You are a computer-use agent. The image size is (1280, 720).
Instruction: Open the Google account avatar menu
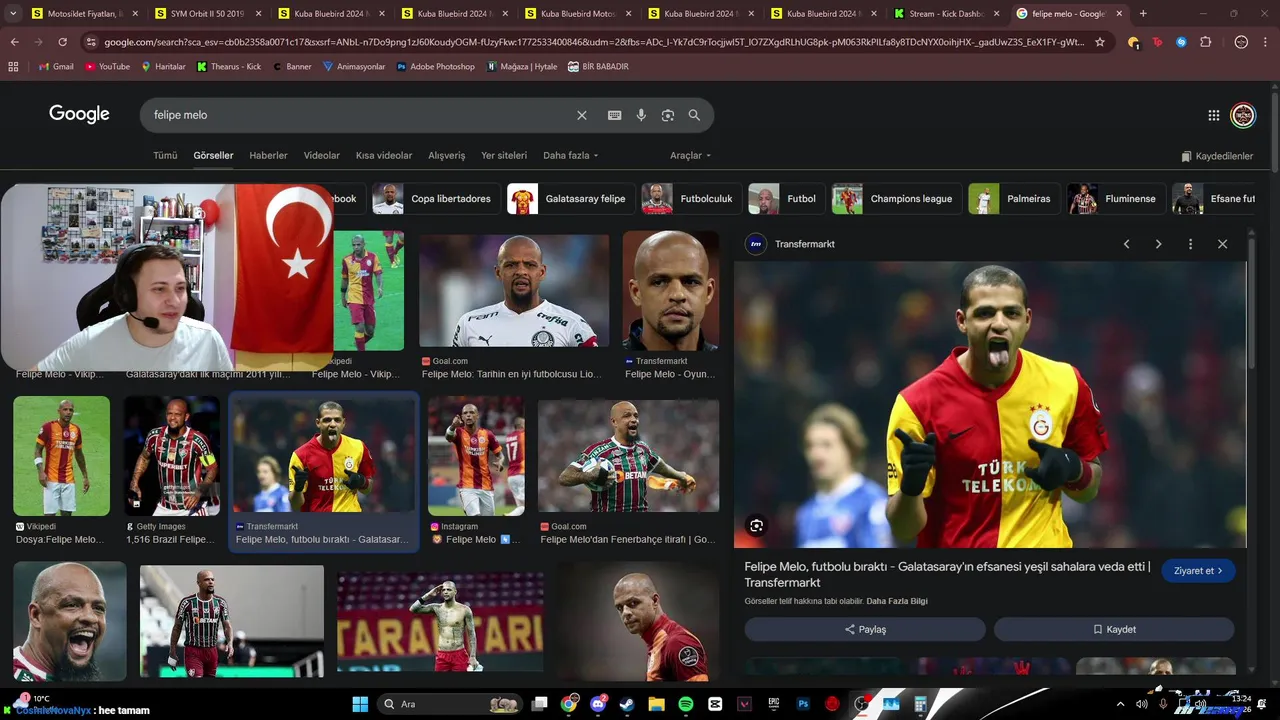pyautogui.click(x=1243, y=115)
